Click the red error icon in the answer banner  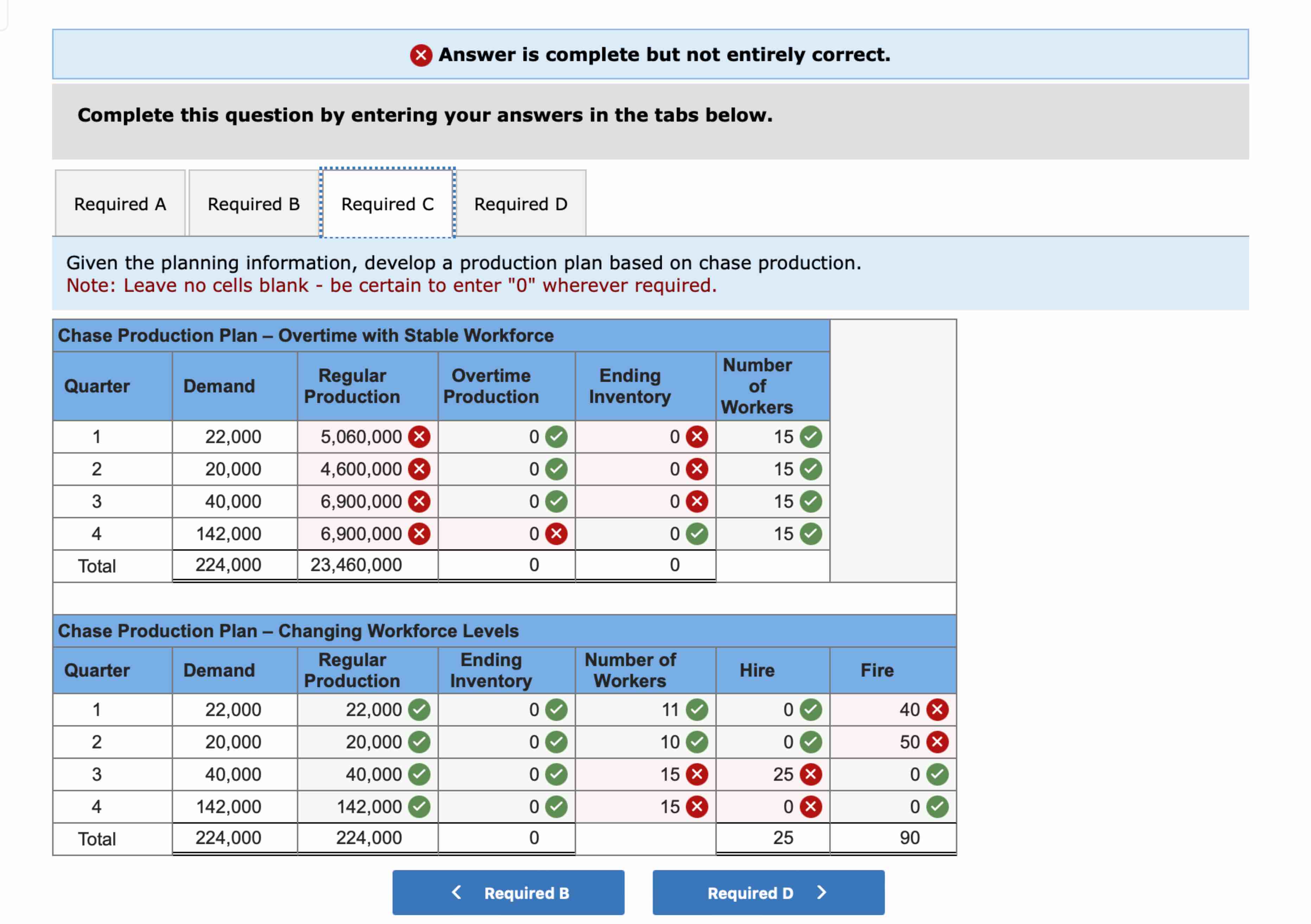tap(421, 55)
